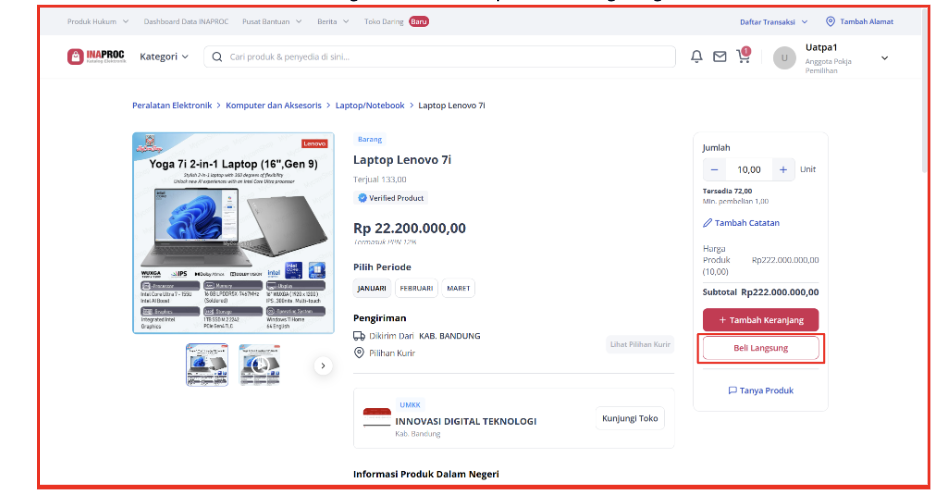This screenshot has height=496, width=948.
Task: Go to Laptop/Notebook breadcrumb
Action: [370, 105]
